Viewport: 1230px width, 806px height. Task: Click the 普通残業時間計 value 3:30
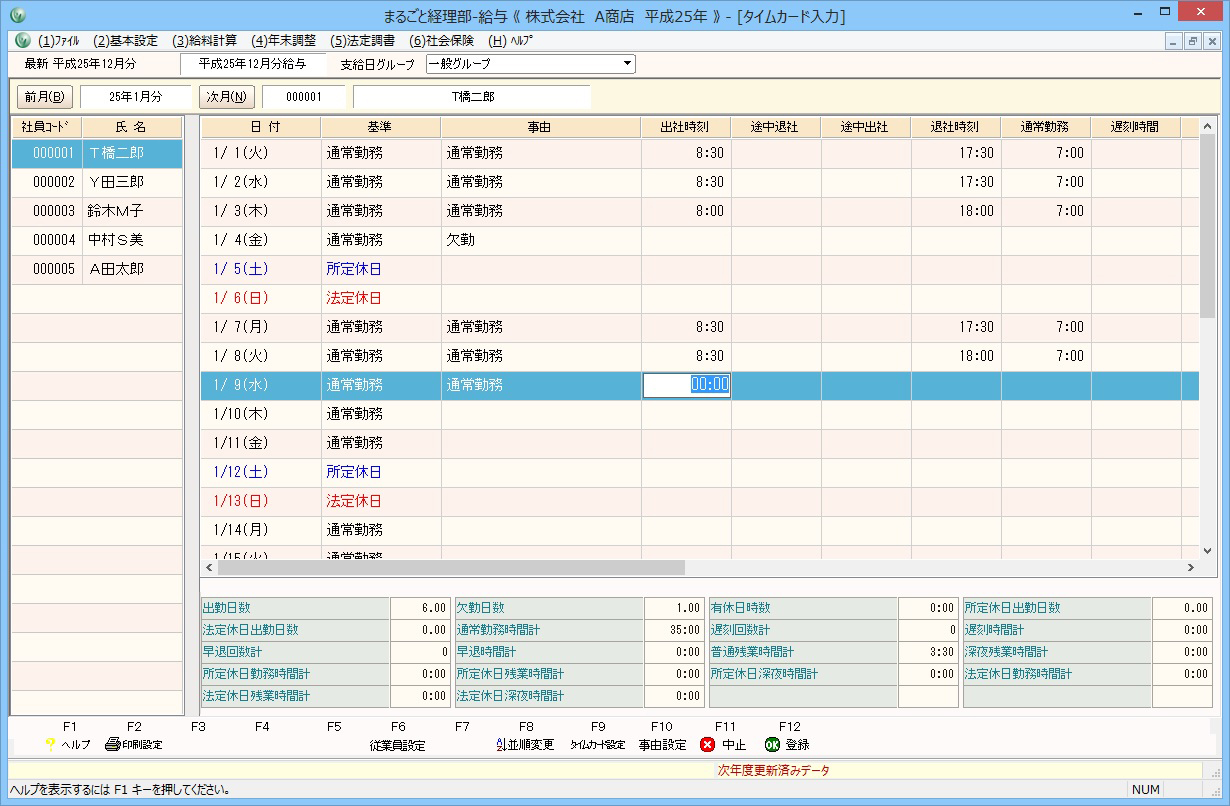(928, 652)
